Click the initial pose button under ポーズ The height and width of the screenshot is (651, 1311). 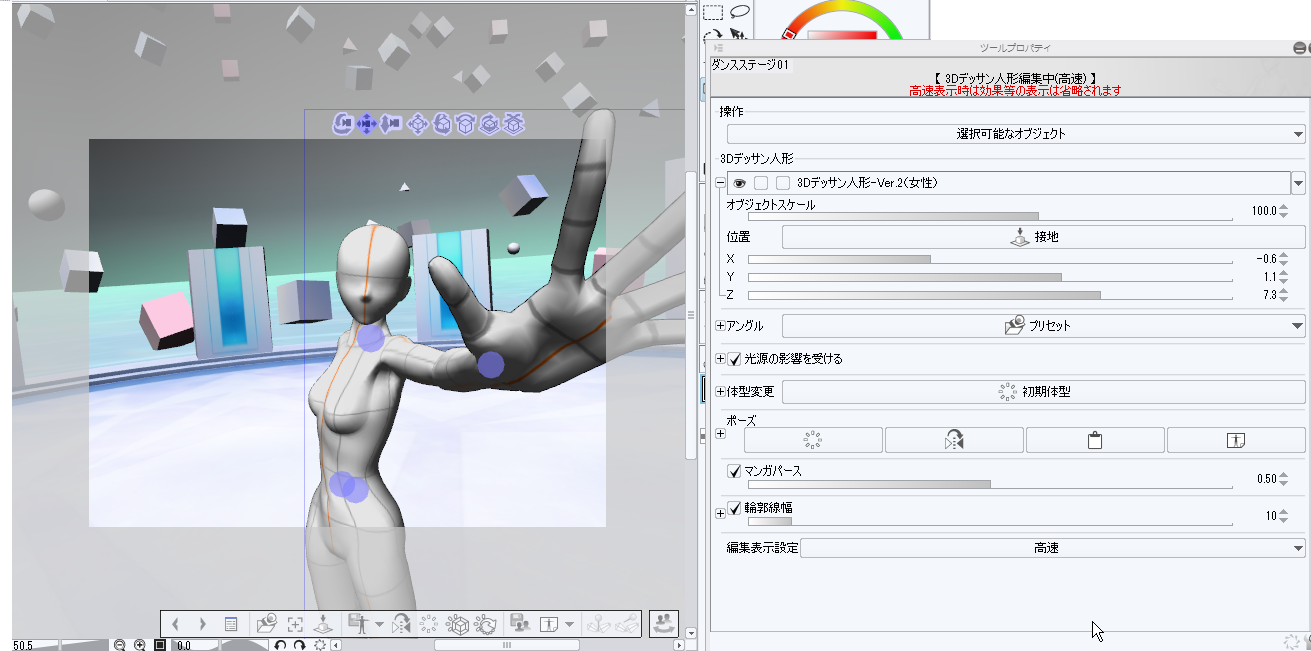pyautogui.click(x=813, y=440)
